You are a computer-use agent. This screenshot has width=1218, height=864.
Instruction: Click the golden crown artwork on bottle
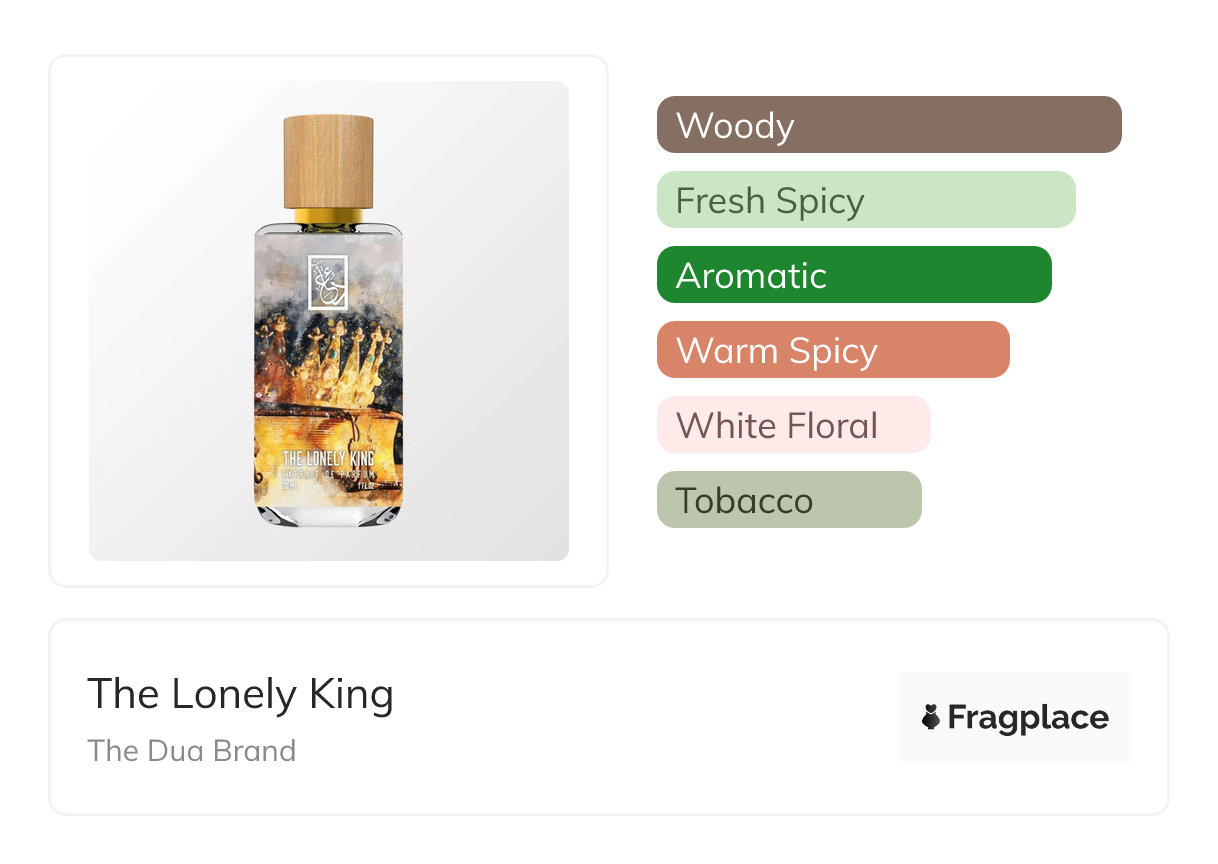point(327,370)
